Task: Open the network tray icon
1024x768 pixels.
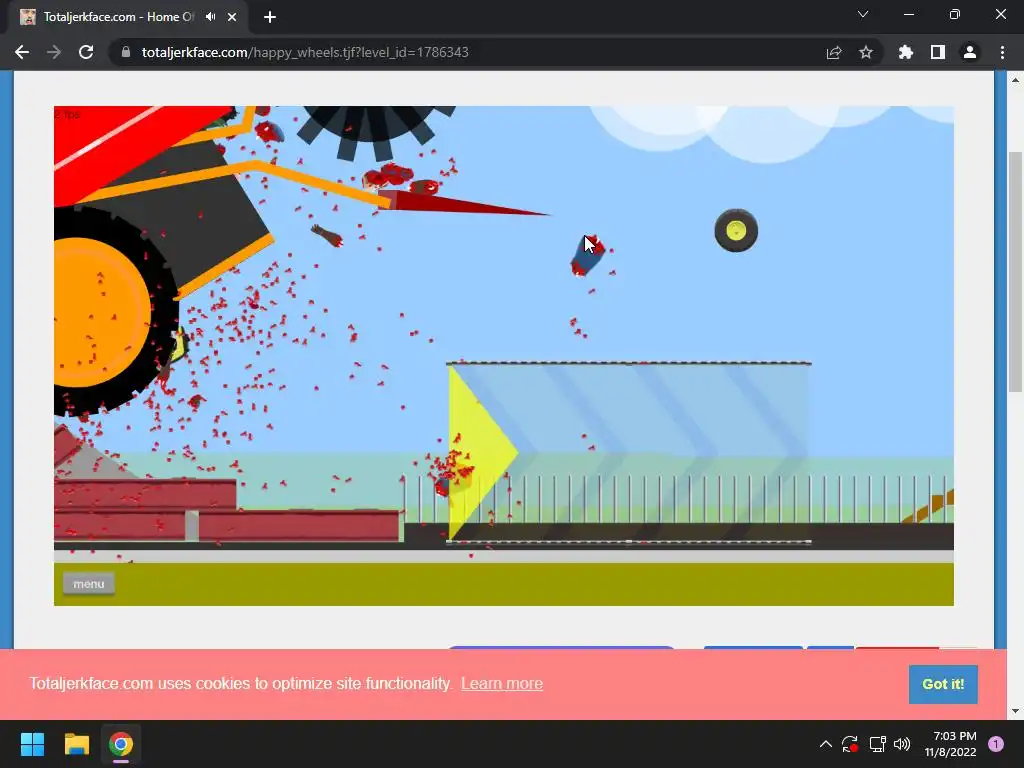Action: (x=877, y=744)
